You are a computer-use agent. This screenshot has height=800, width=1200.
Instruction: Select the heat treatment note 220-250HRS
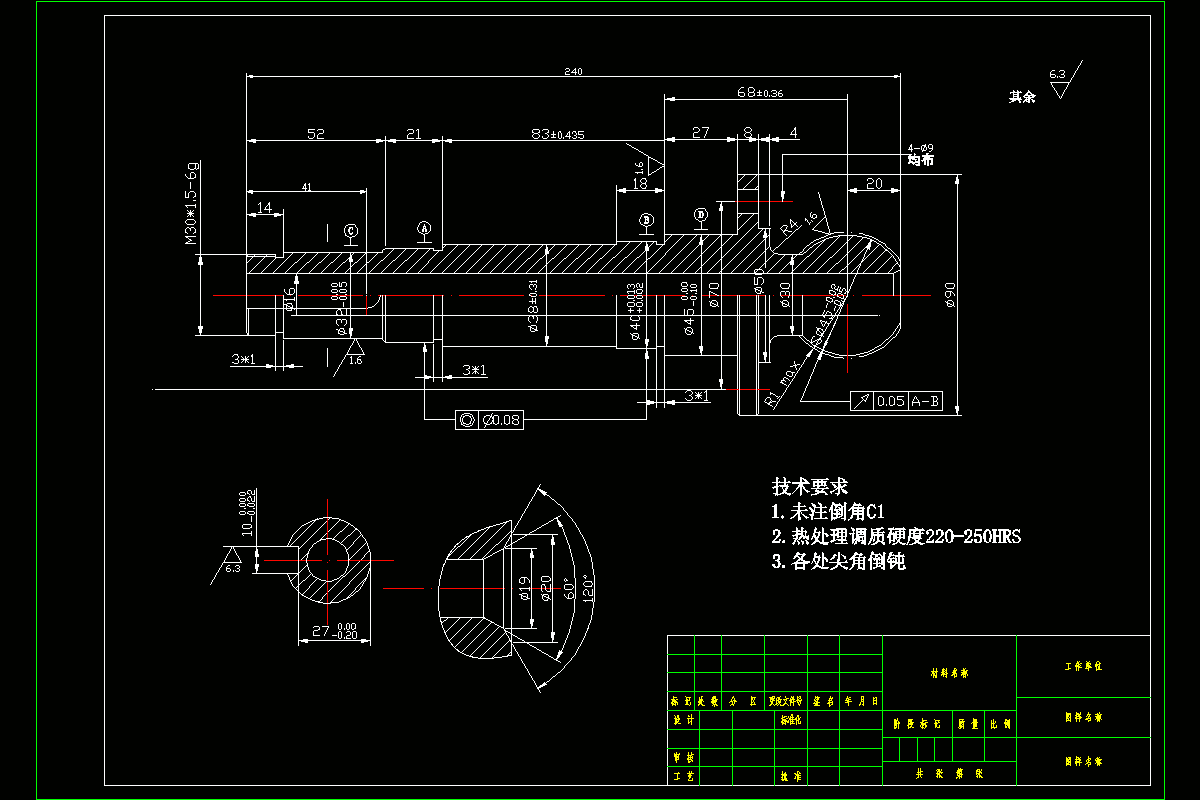[897, 537]
